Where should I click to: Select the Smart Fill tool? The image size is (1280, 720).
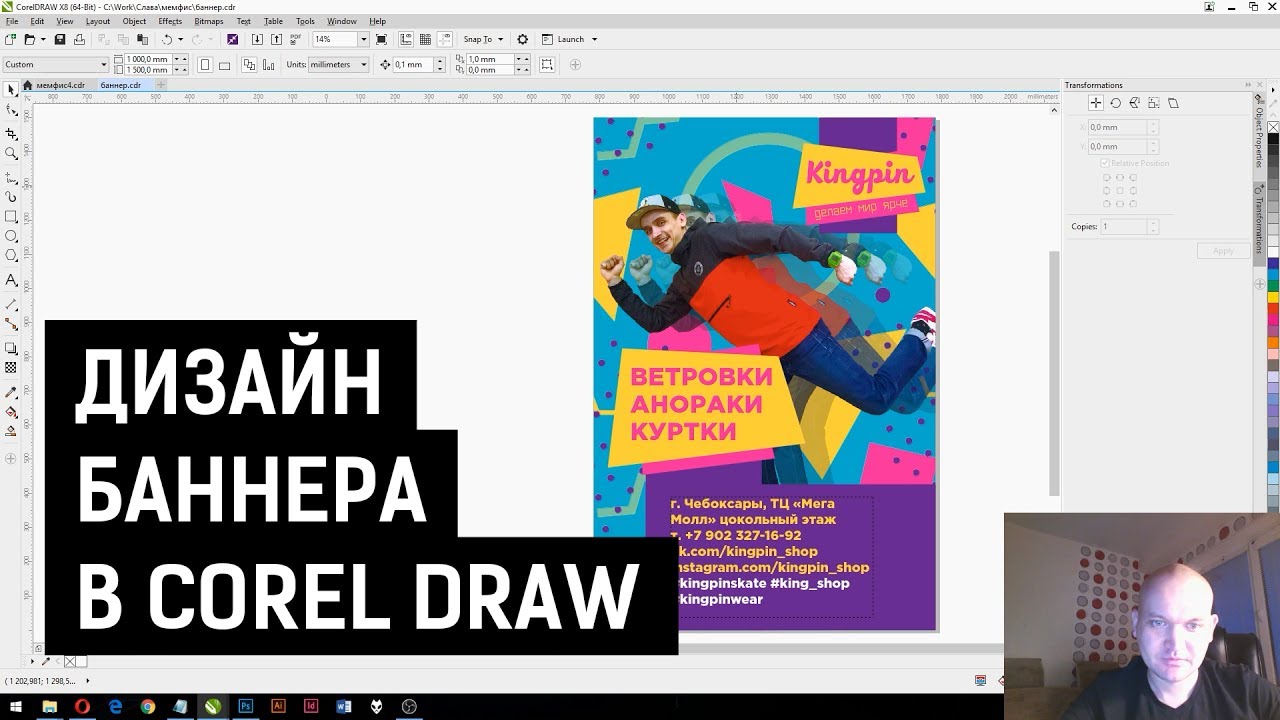pos(11,432)
